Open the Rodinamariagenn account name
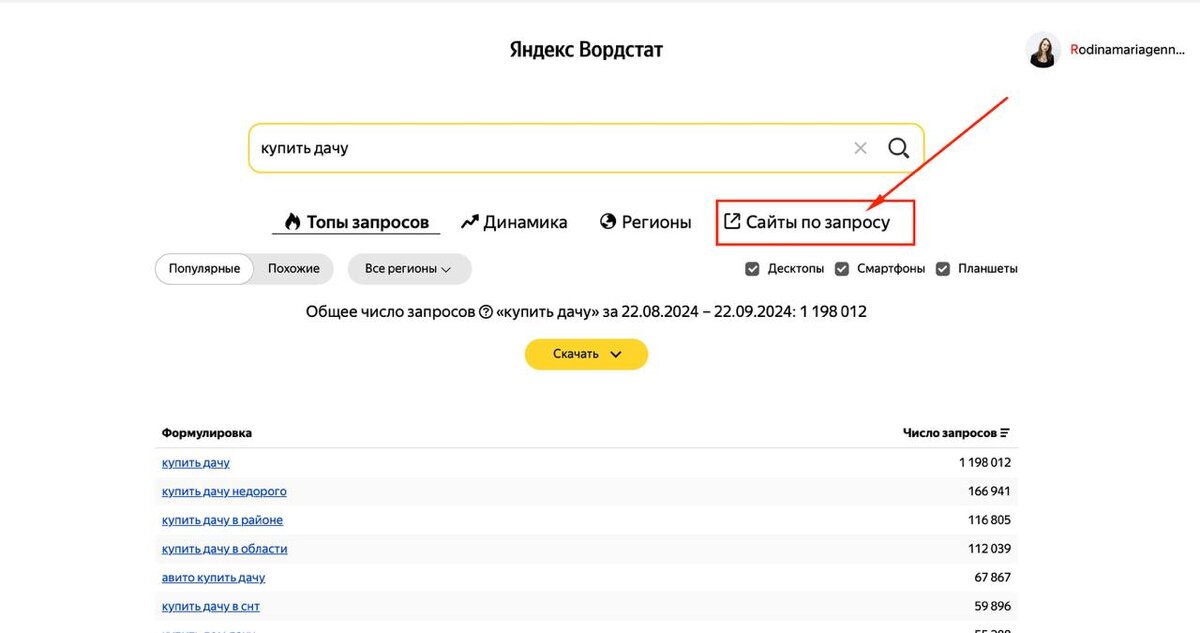Viewport: 1200px width, 633px height. 1127,49
